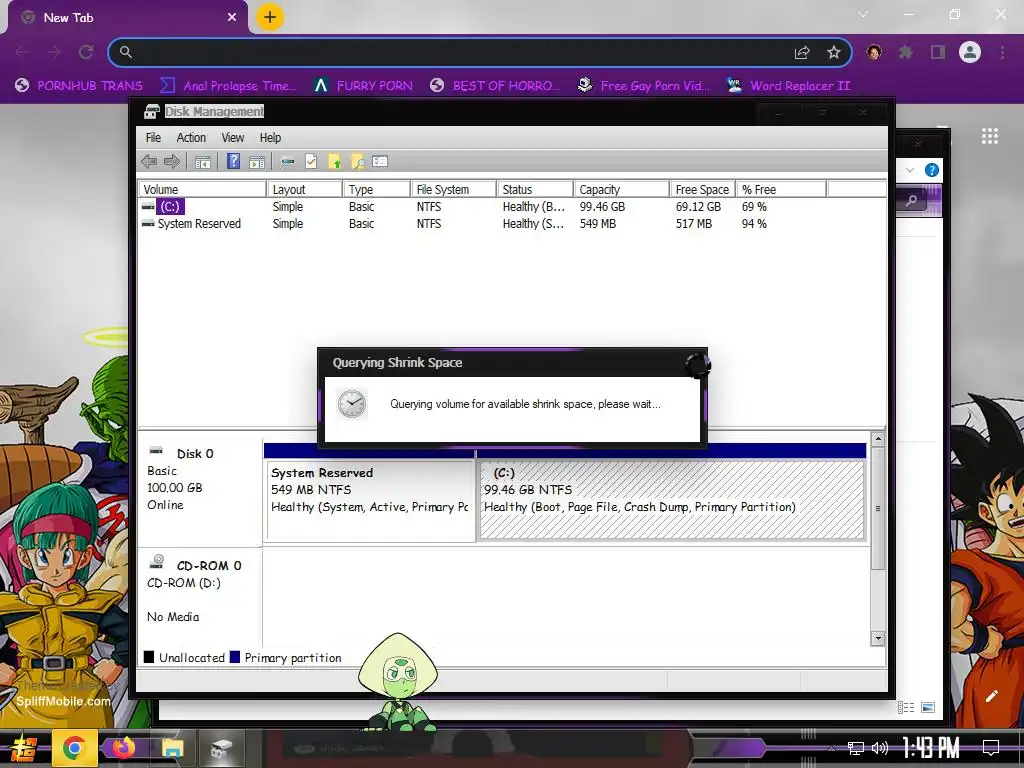Screen dimensions: 1024x768
Task: Click Customize Chrome pencil icon
Action: coord(991,696)
